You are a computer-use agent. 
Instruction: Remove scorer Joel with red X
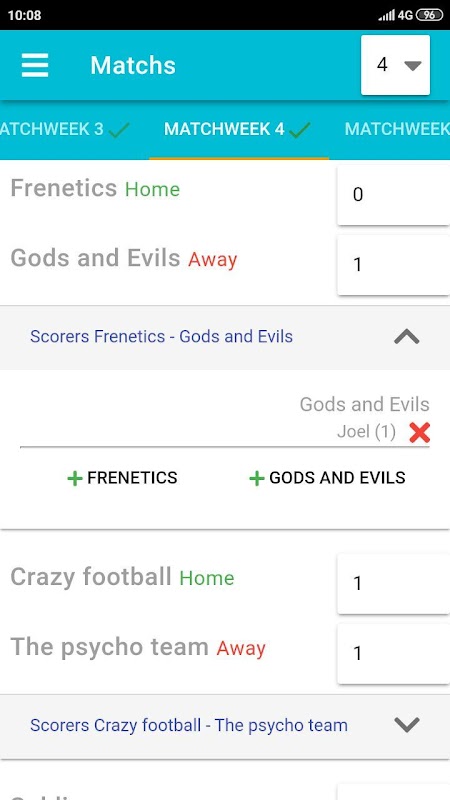coord(419,433)
